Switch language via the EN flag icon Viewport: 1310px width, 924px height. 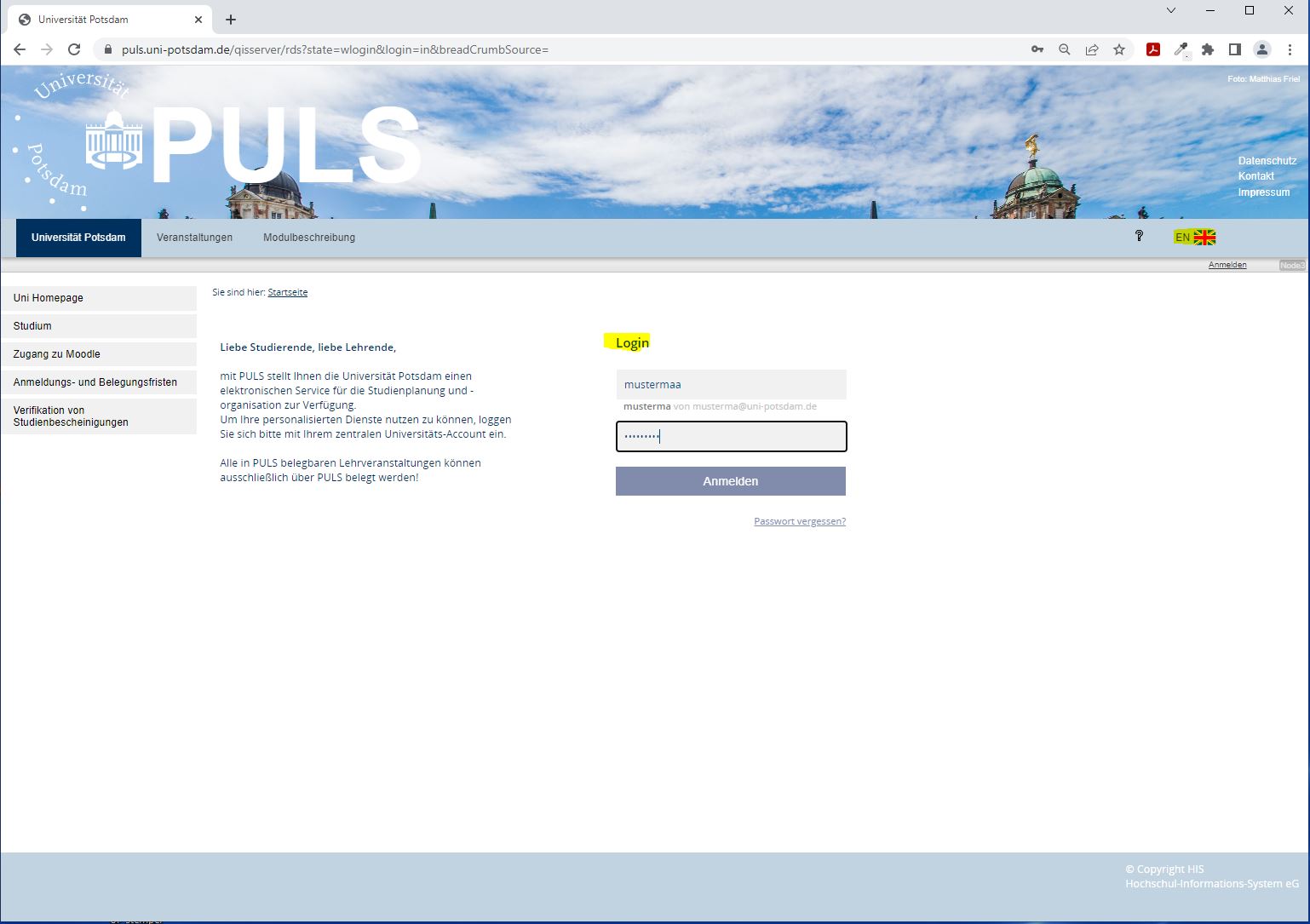pos(1195,238)
